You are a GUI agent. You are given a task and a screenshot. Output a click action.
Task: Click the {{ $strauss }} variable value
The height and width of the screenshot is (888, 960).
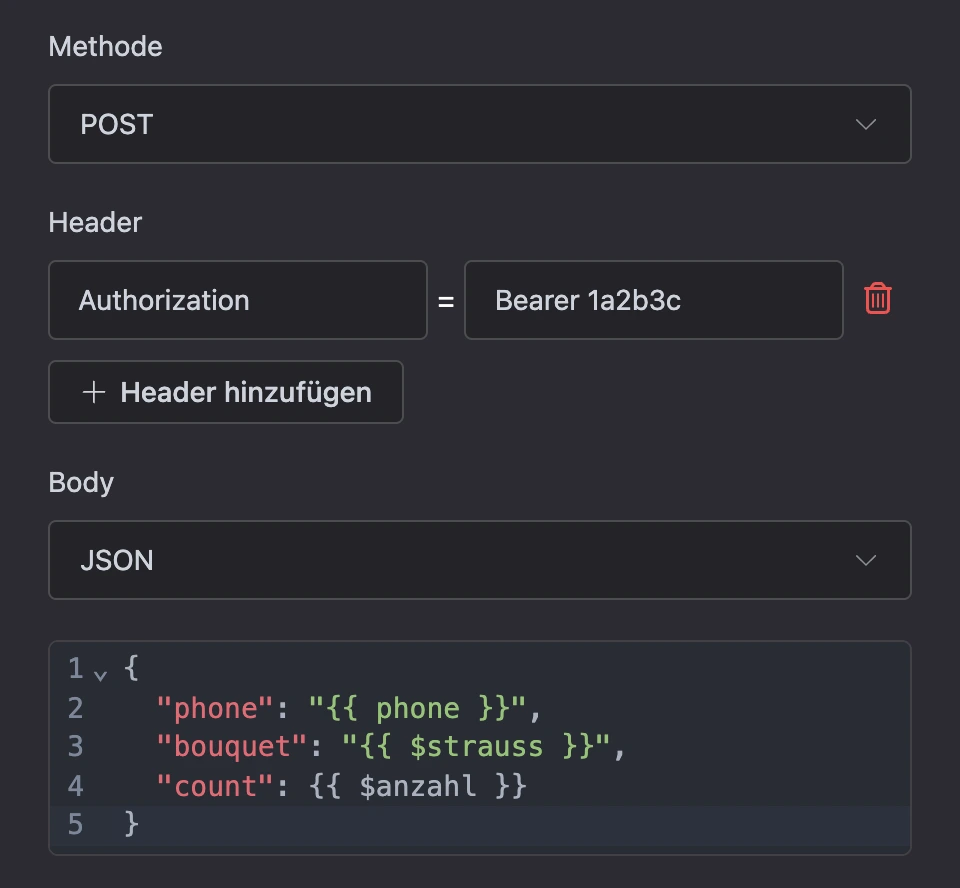476,747
